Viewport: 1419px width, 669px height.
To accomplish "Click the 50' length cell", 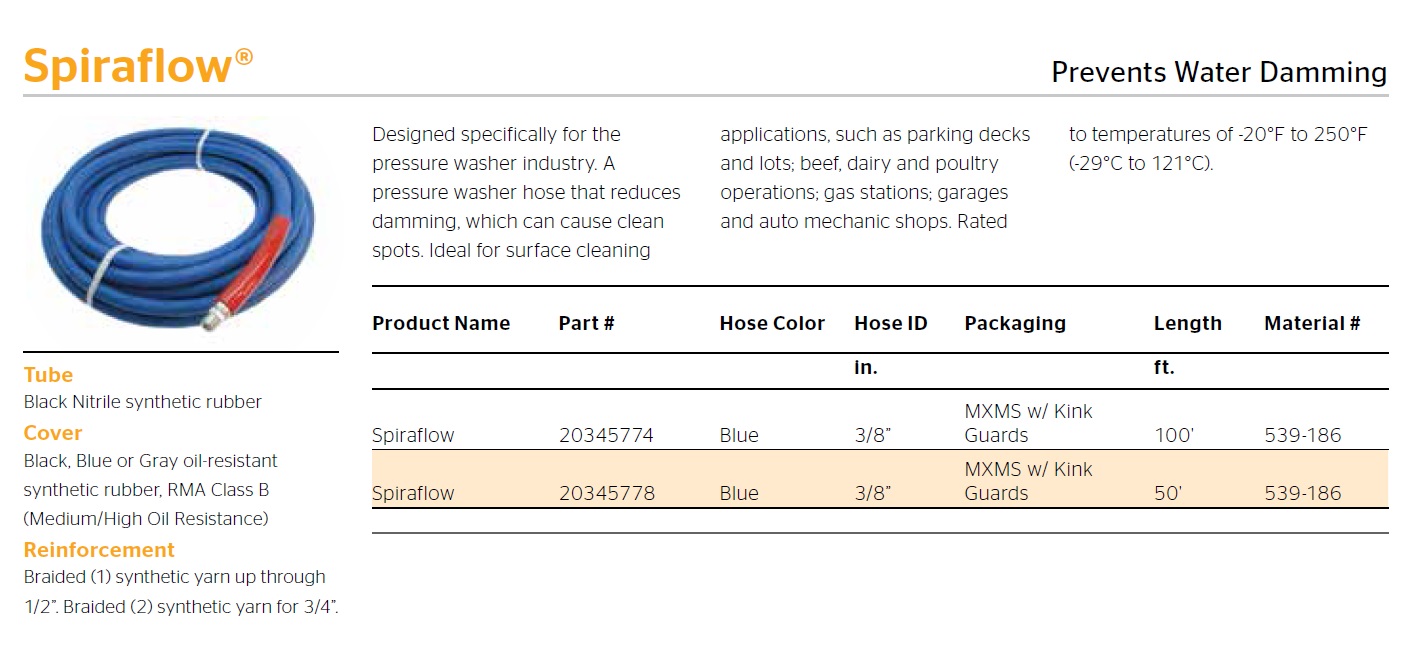I will pos(1170,493).
